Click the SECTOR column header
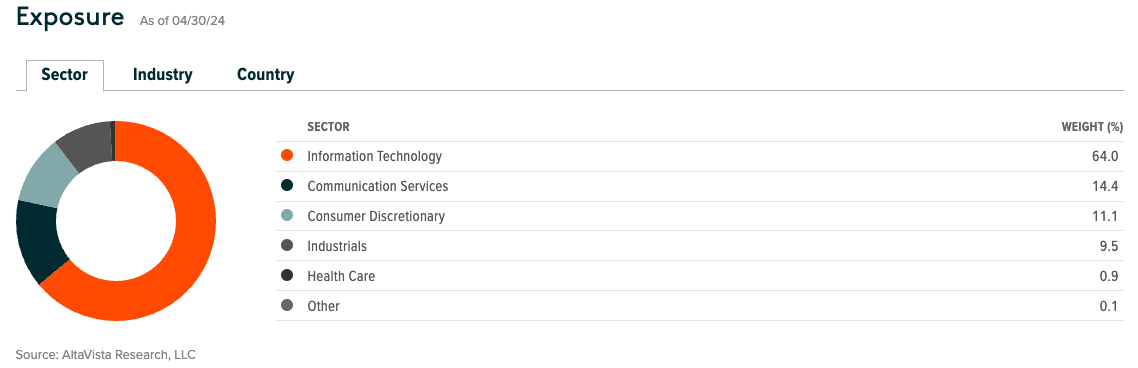Image resolution: width=1138 pixels, height=368 pixels. pos(328,127)
